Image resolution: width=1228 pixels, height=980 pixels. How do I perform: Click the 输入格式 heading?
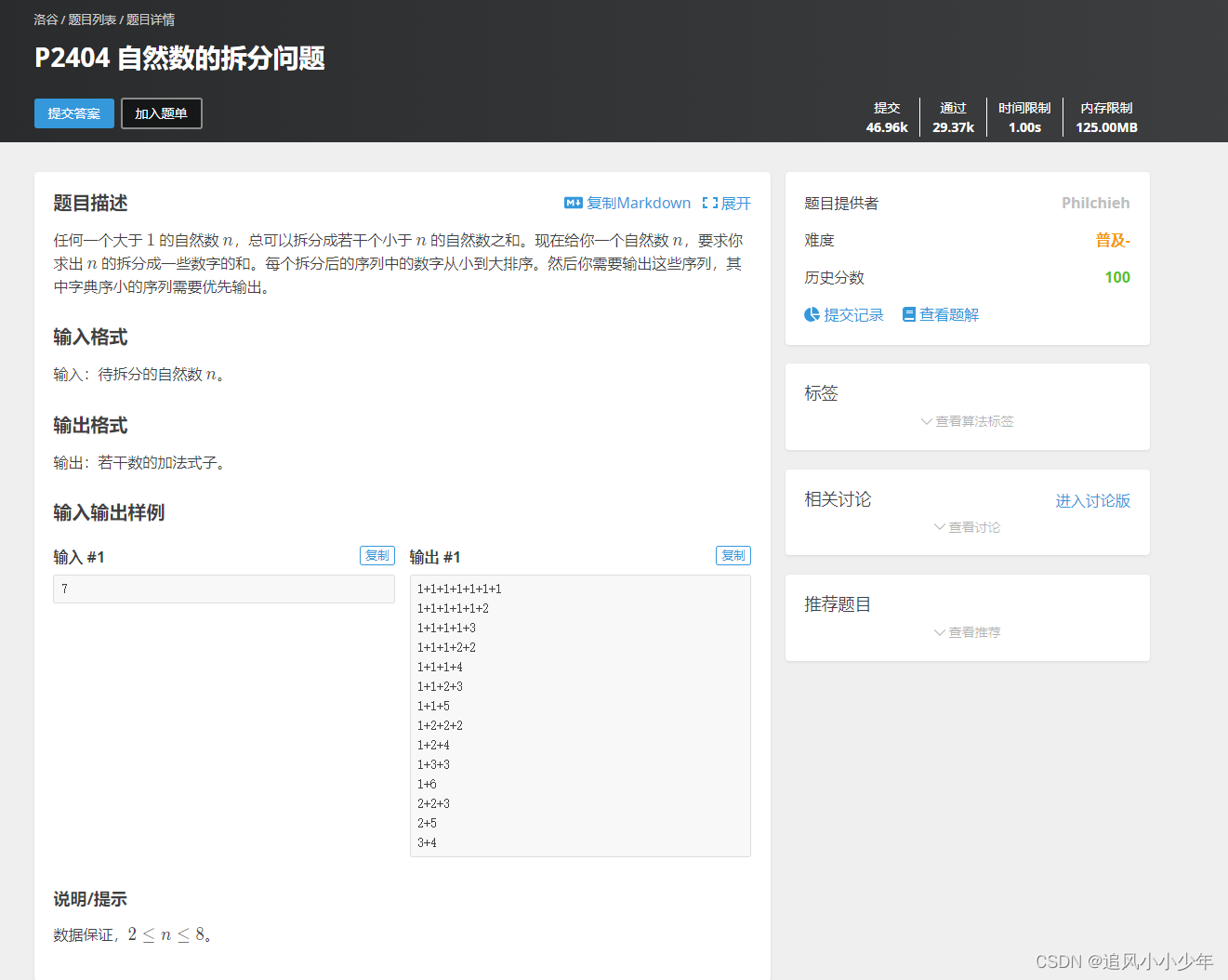pos(90,337)
